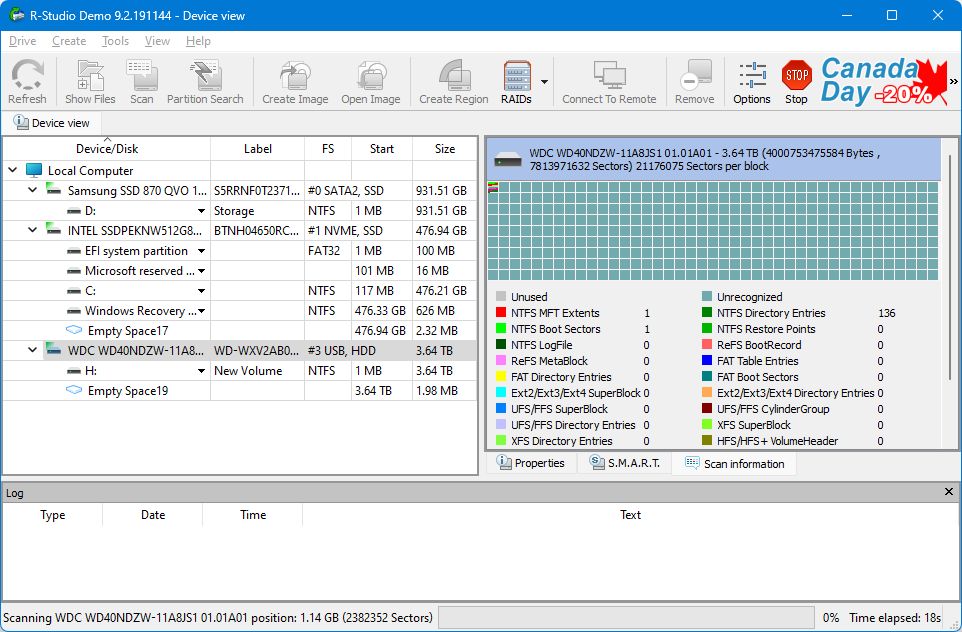The width and height of the screenshot is (962, 632).
Task: Select the Storage label cell
Action: tap(258, 210)
